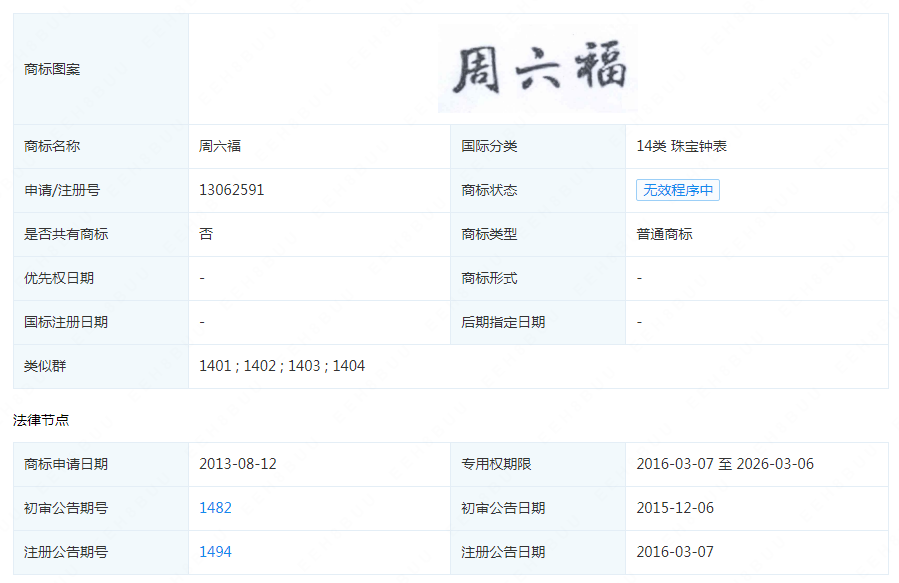Open the 1482 preliminary announcement issue link
This screenshot has width=899, height=583.
215,508
